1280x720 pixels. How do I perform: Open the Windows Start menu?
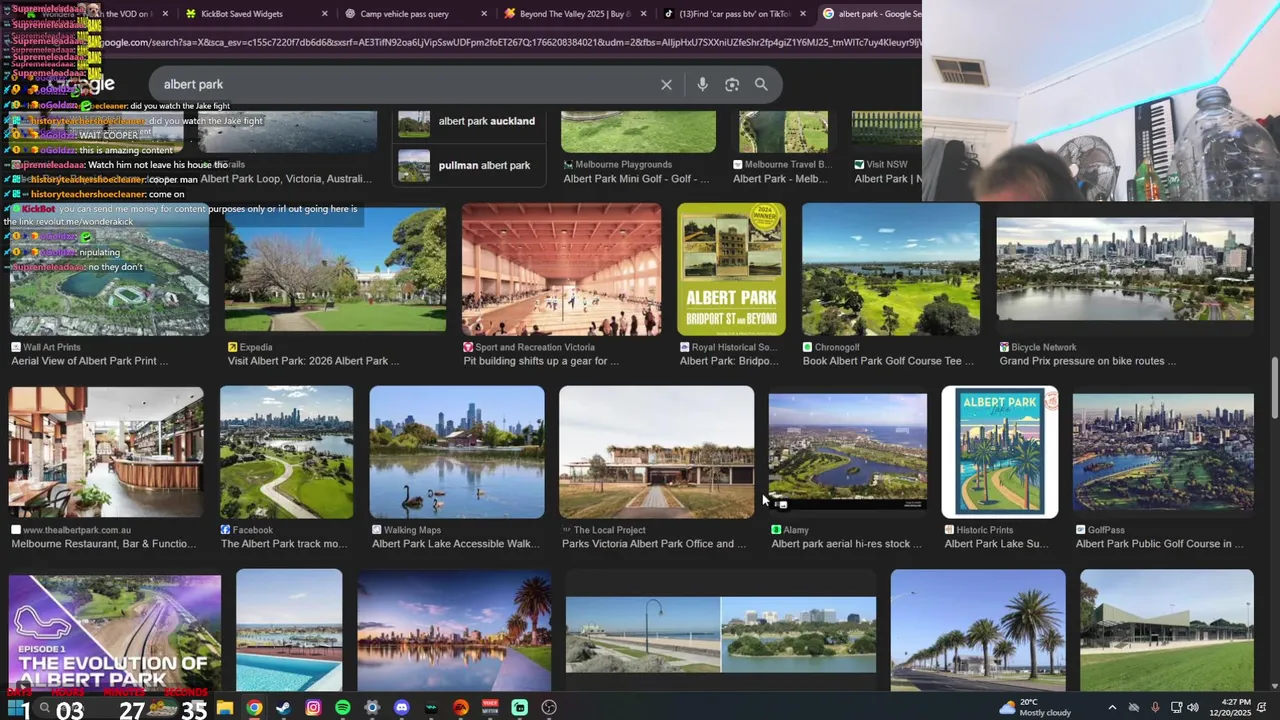point(17,708)
